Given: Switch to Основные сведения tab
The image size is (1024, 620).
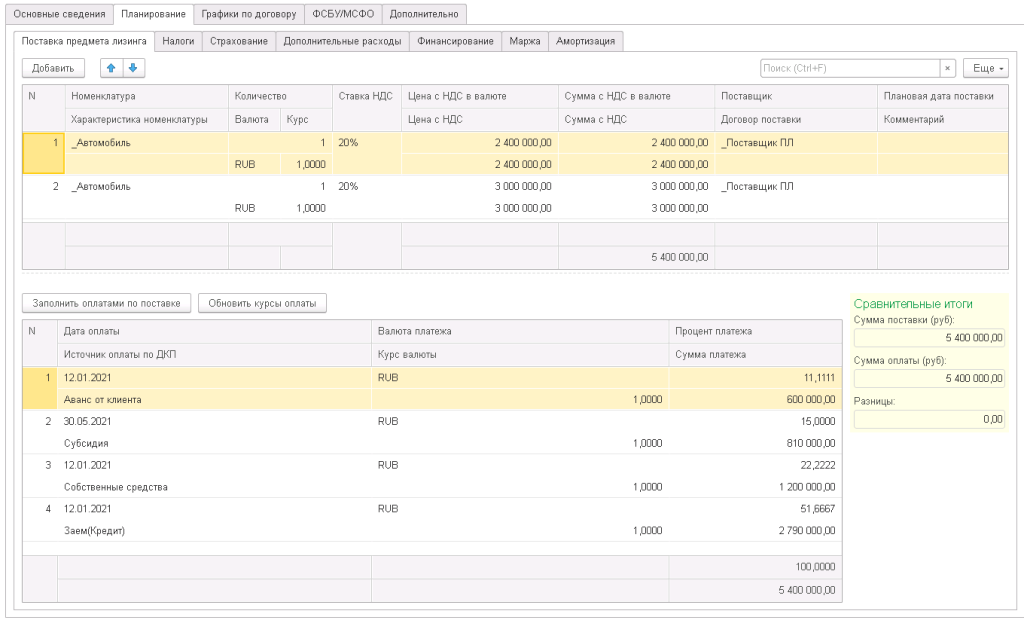Looking at the screenshot, I should click(x=59, y=14).
